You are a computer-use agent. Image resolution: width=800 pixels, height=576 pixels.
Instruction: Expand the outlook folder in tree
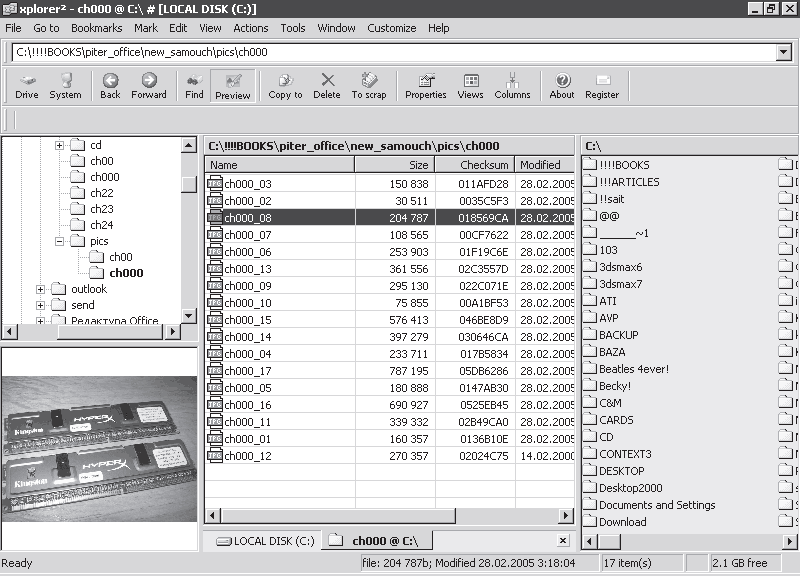click(41, 289)
